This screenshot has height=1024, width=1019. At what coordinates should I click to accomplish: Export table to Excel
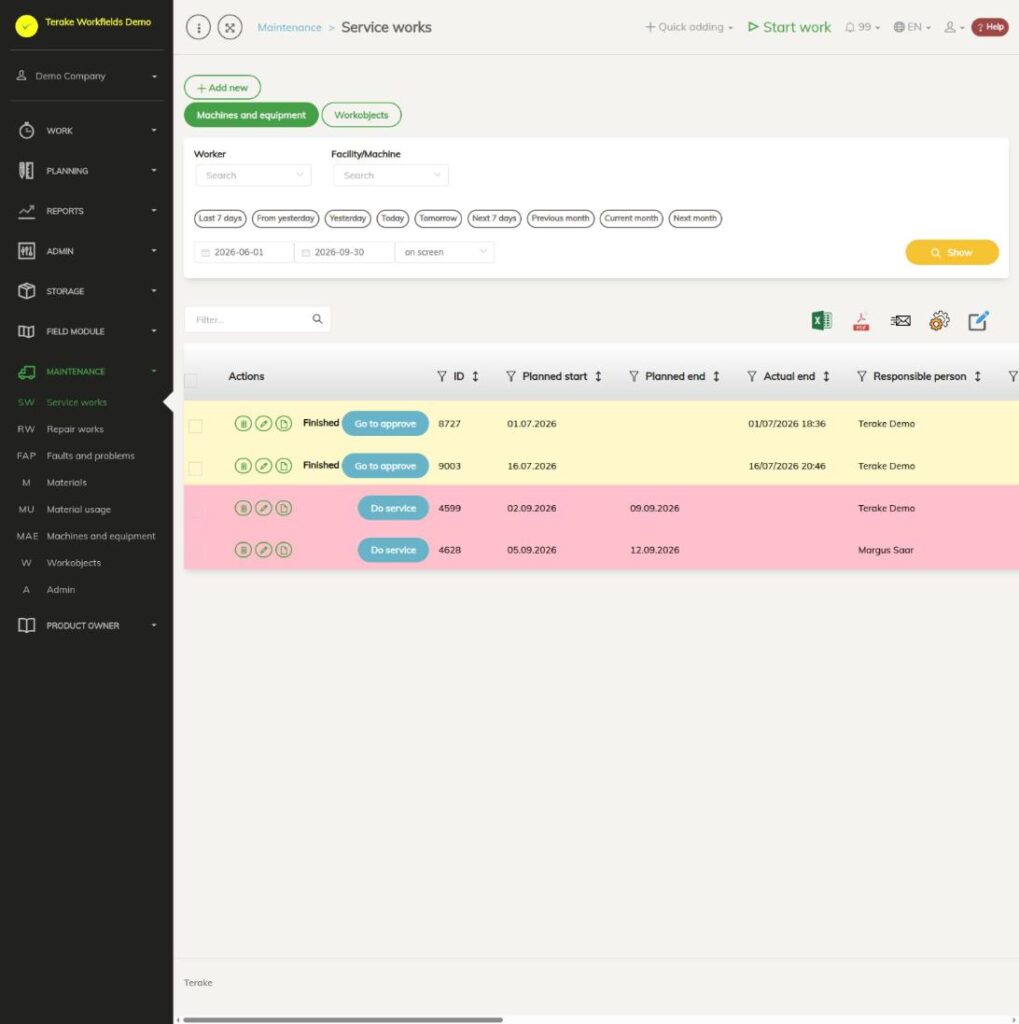pos(821,321)
